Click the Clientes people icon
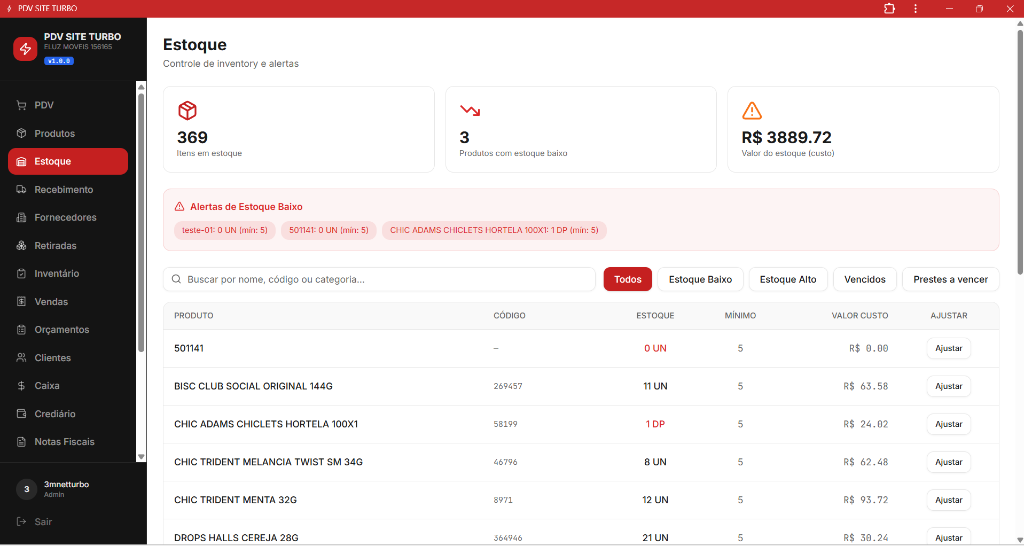This screenshot has width=1024, height=546. (22, 358)
